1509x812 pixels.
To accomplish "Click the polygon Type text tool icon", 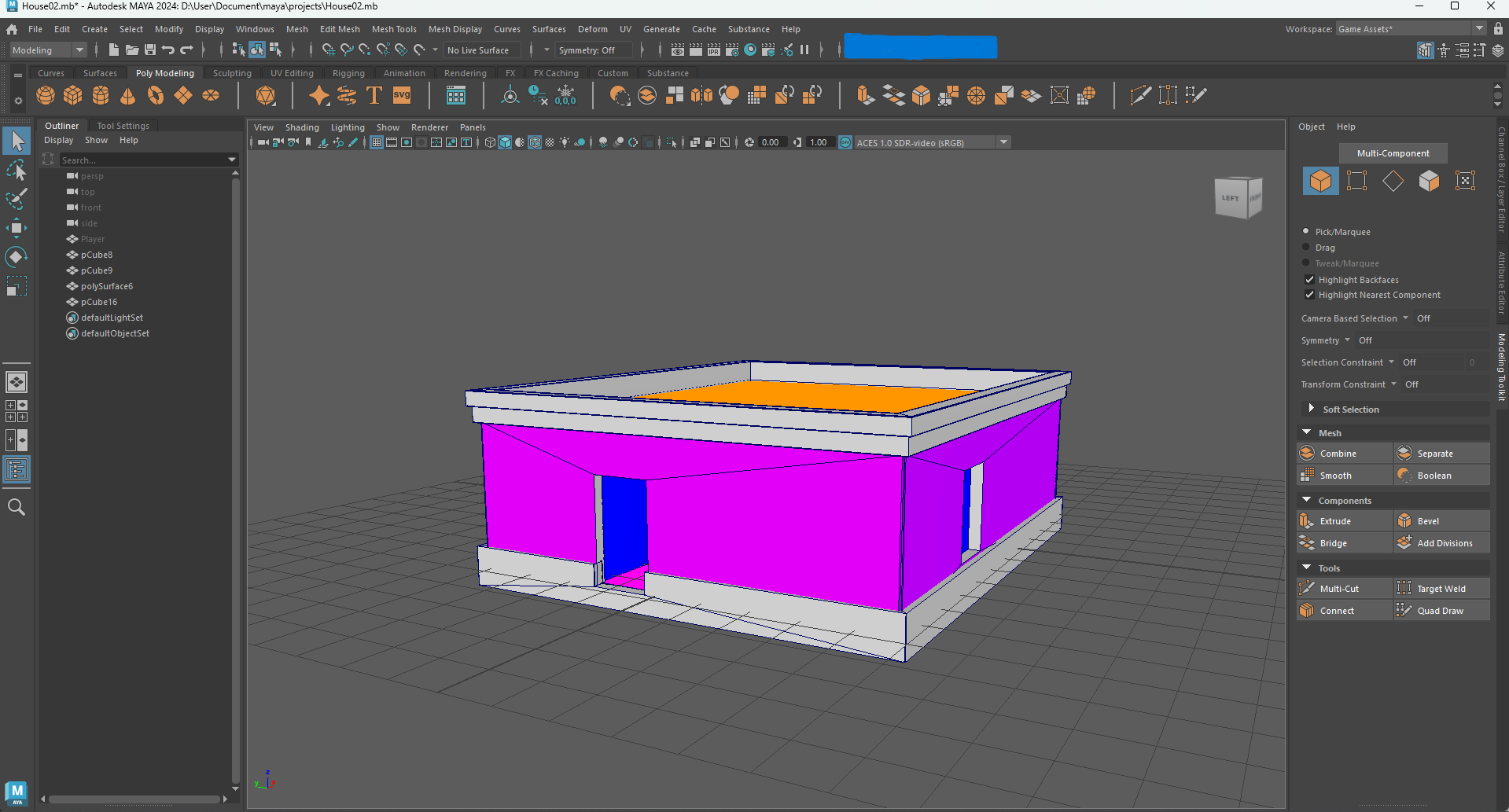I will click(x=374, y=96).
